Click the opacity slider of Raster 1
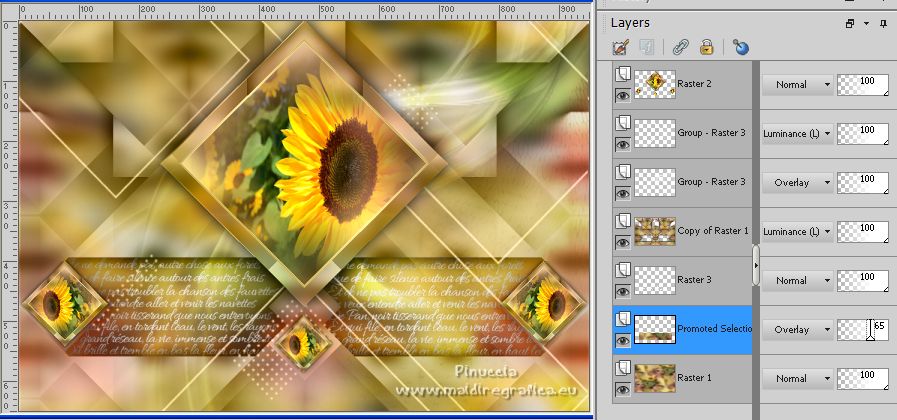Viewport: 897px width, 420px height. [x=863, y=379]
